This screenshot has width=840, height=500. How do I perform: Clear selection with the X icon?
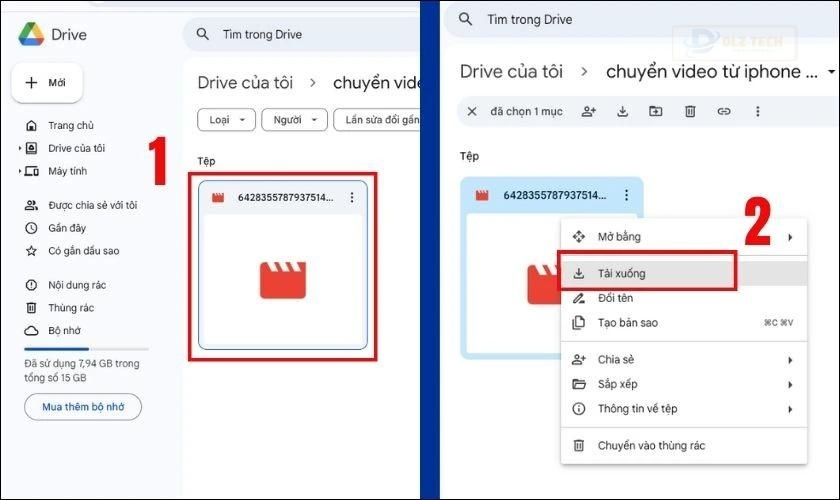tap(472, 111)
